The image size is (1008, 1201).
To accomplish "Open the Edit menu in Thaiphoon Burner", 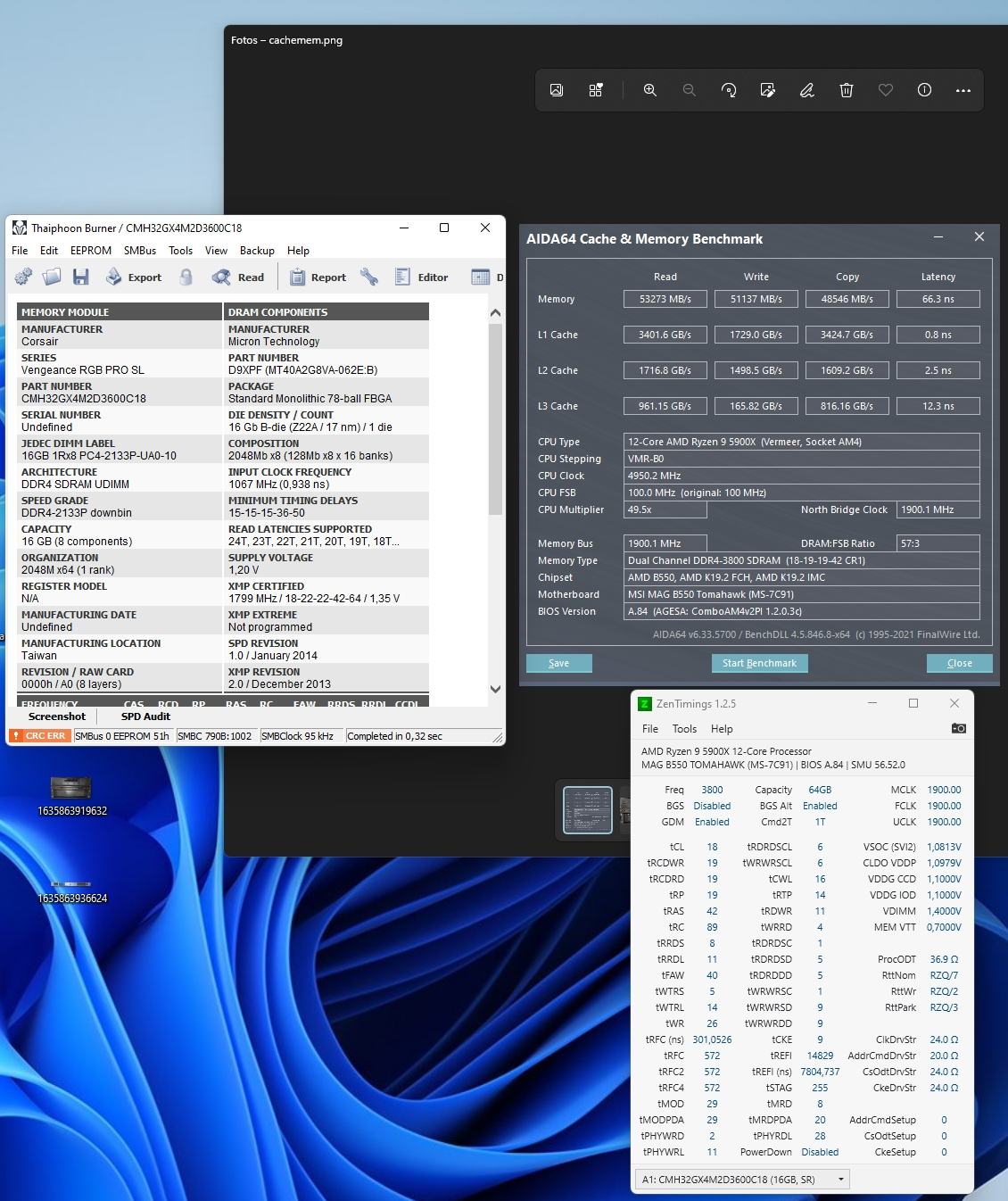I will point(49,251).
